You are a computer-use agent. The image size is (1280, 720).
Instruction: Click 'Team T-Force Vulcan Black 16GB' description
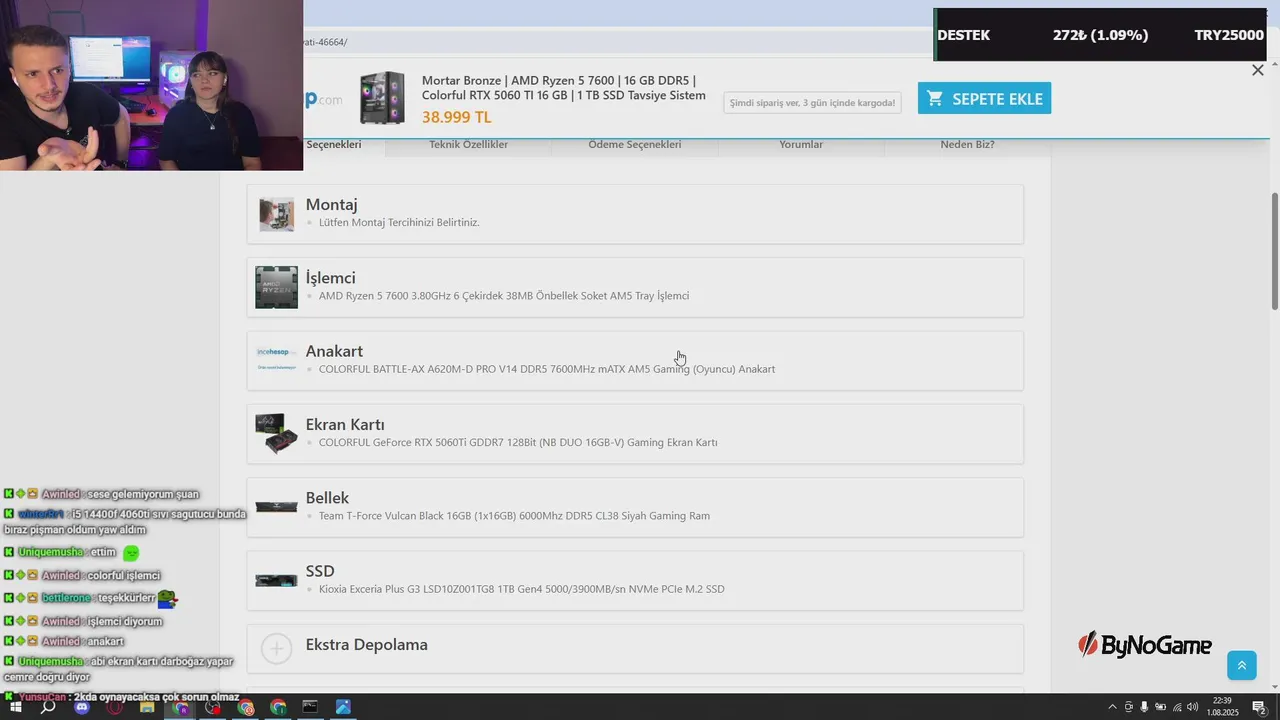[514, 516]
